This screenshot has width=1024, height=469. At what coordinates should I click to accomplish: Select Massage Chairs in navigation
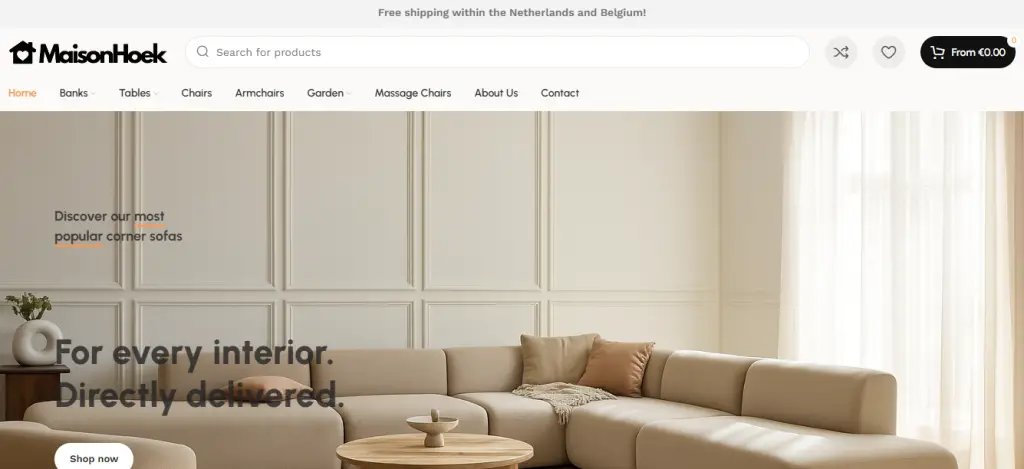tap(413, 93)
